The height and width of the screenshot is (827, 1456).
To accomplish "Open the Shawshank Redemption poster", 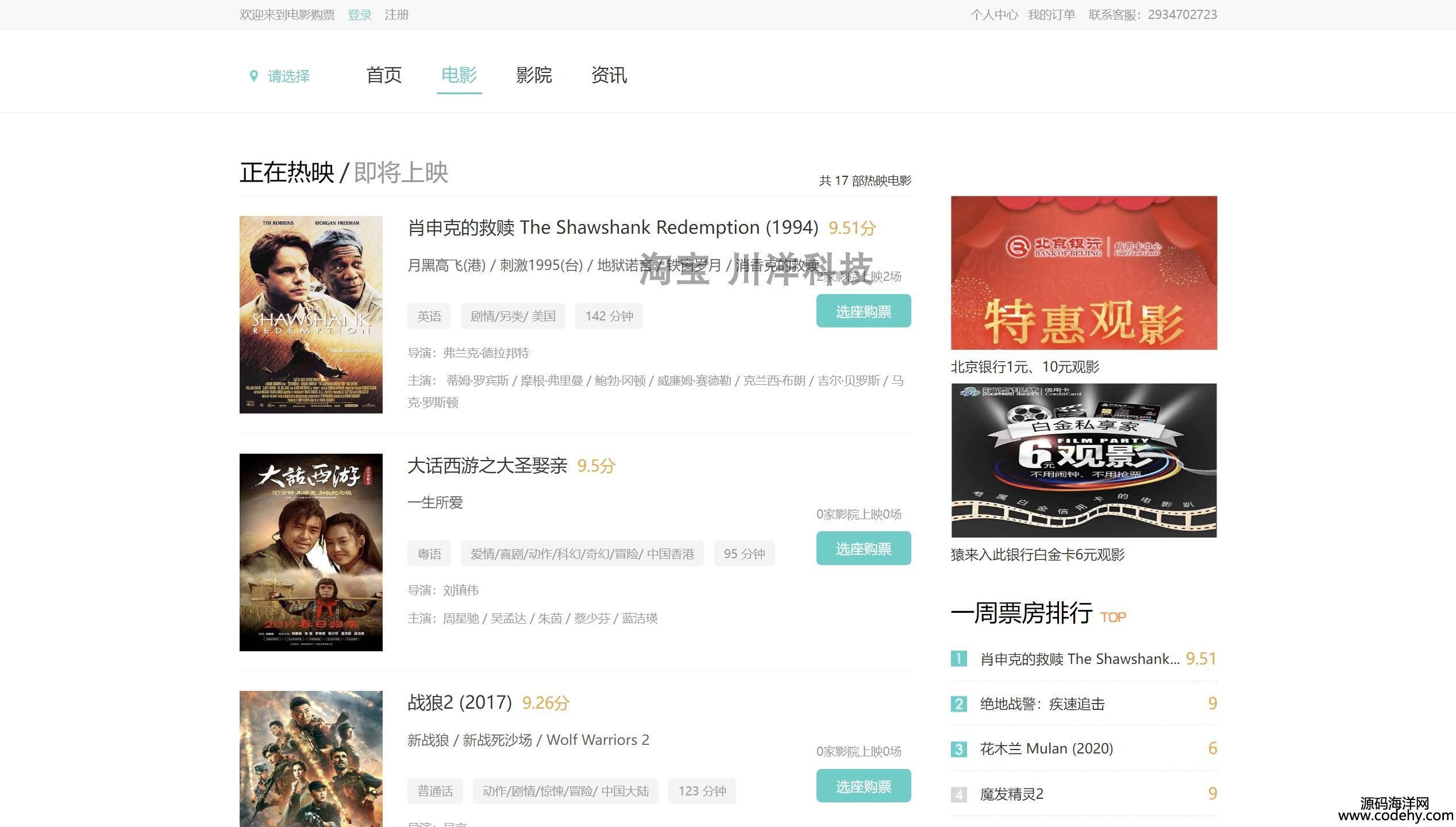I will [x=311, y=315].
